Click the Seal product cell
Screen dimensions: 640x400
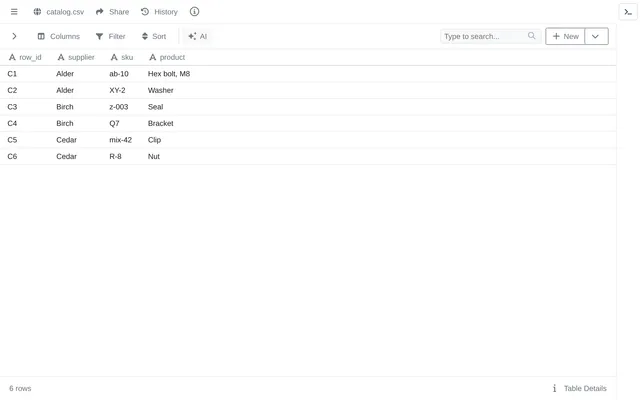point(156,107)
